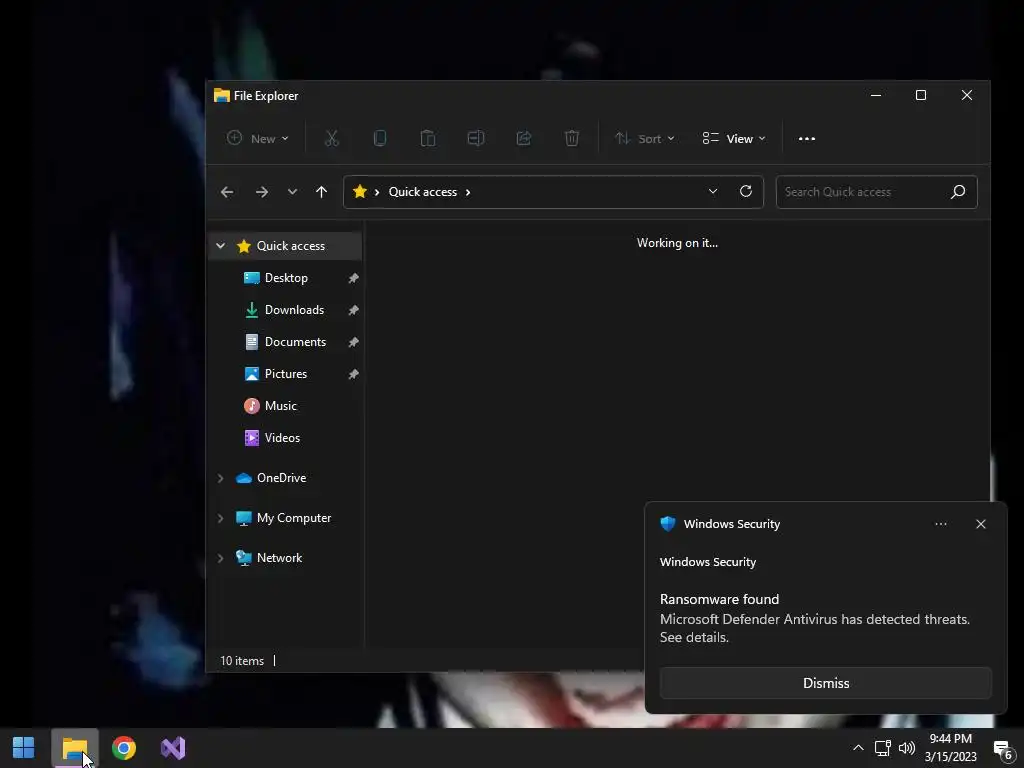Expand the My Computer tree node
1024x768 pixels.
(x=221, y=519)
